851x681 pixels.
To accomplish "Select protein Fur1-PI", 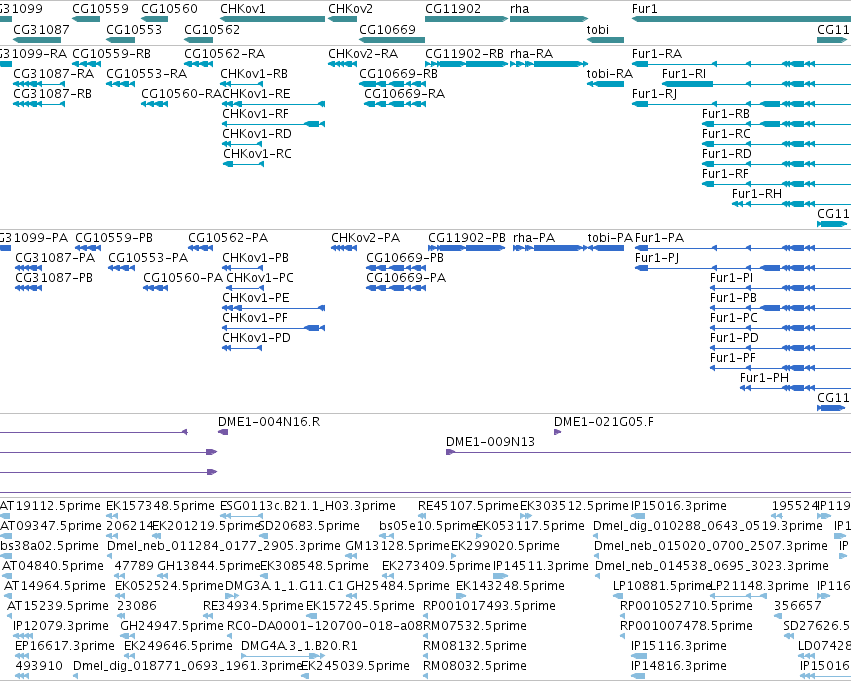I will [731, 278].
